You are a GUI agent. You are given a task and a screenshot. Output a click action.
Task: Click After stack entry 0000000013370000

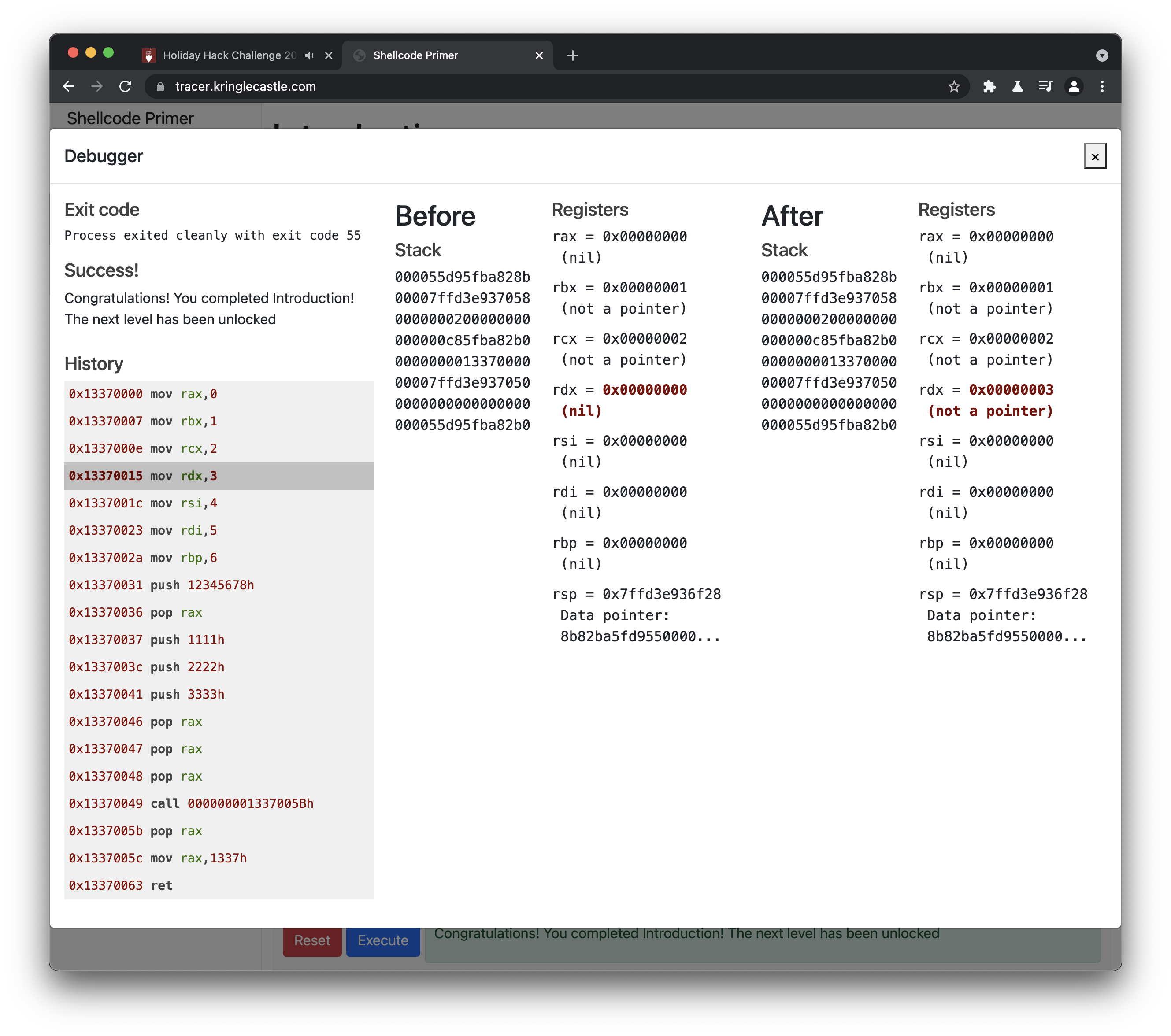click(829, 362)
